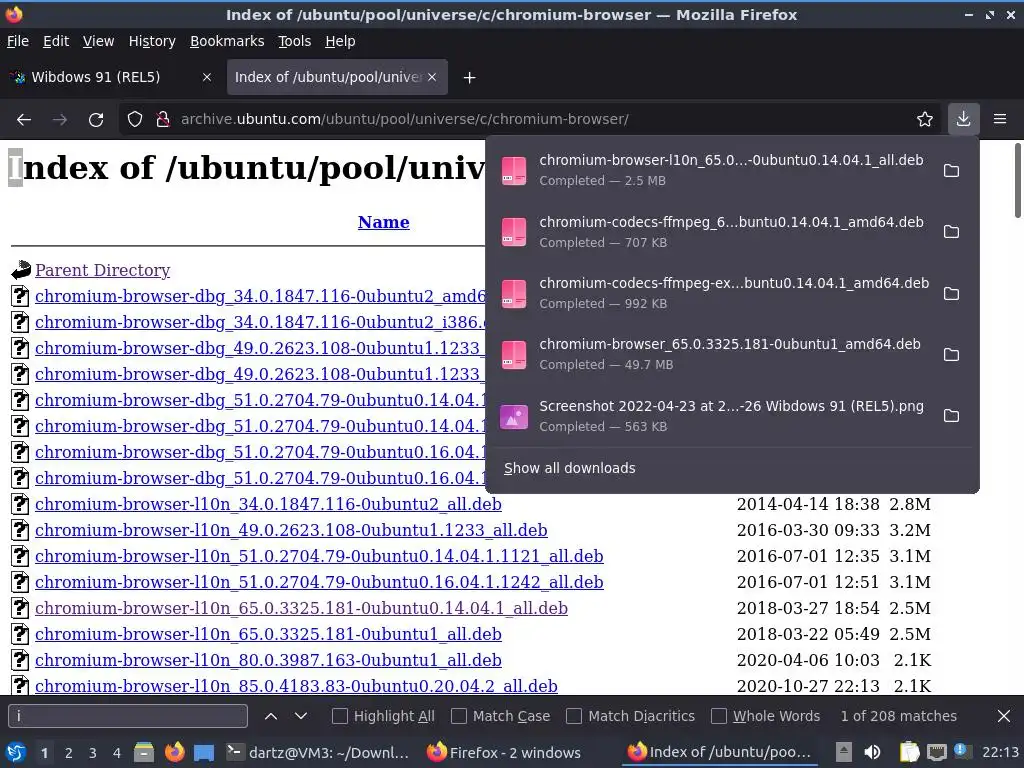Open the Bookmarks menu
The height and width of the screenshot is (768, 1024).
coord(227,41)
